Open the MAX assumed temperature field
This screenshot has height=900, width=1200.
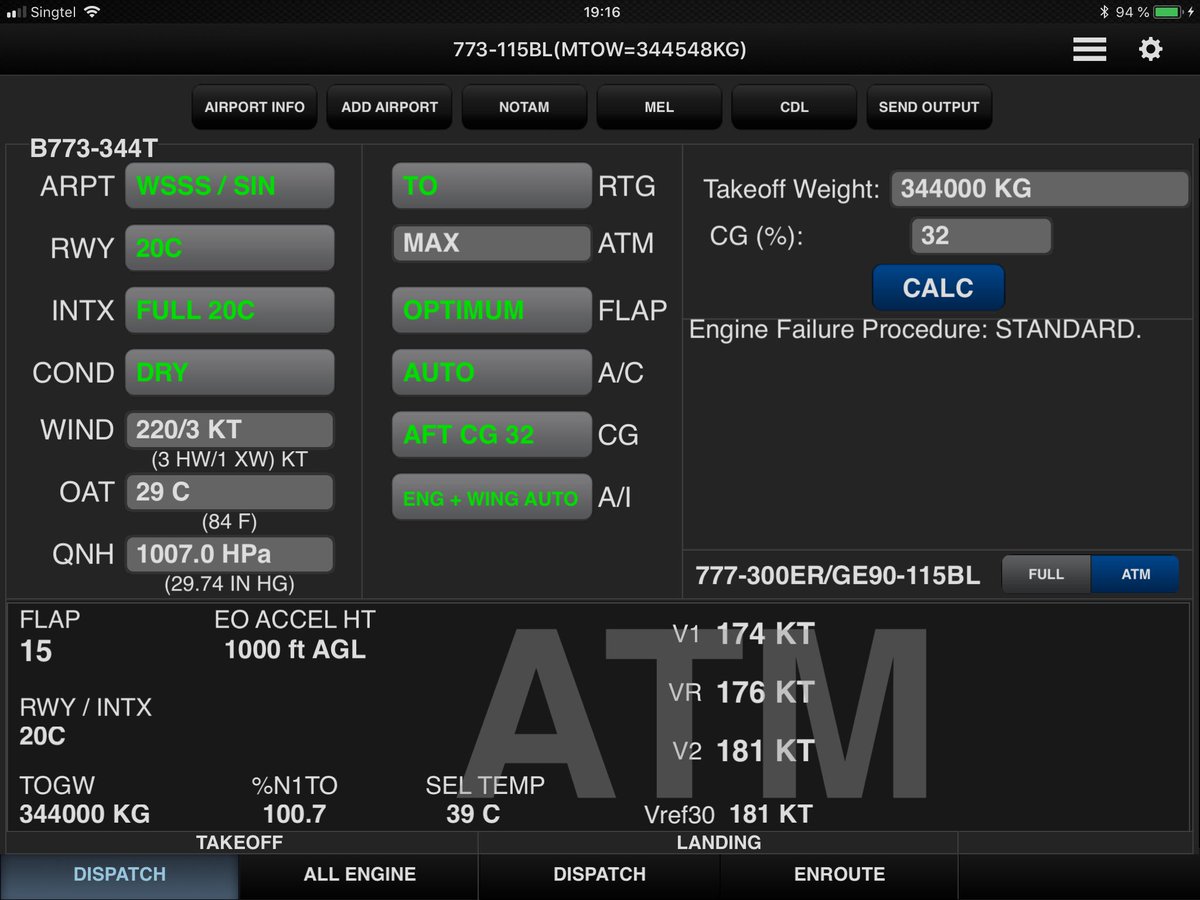(491, 243)
